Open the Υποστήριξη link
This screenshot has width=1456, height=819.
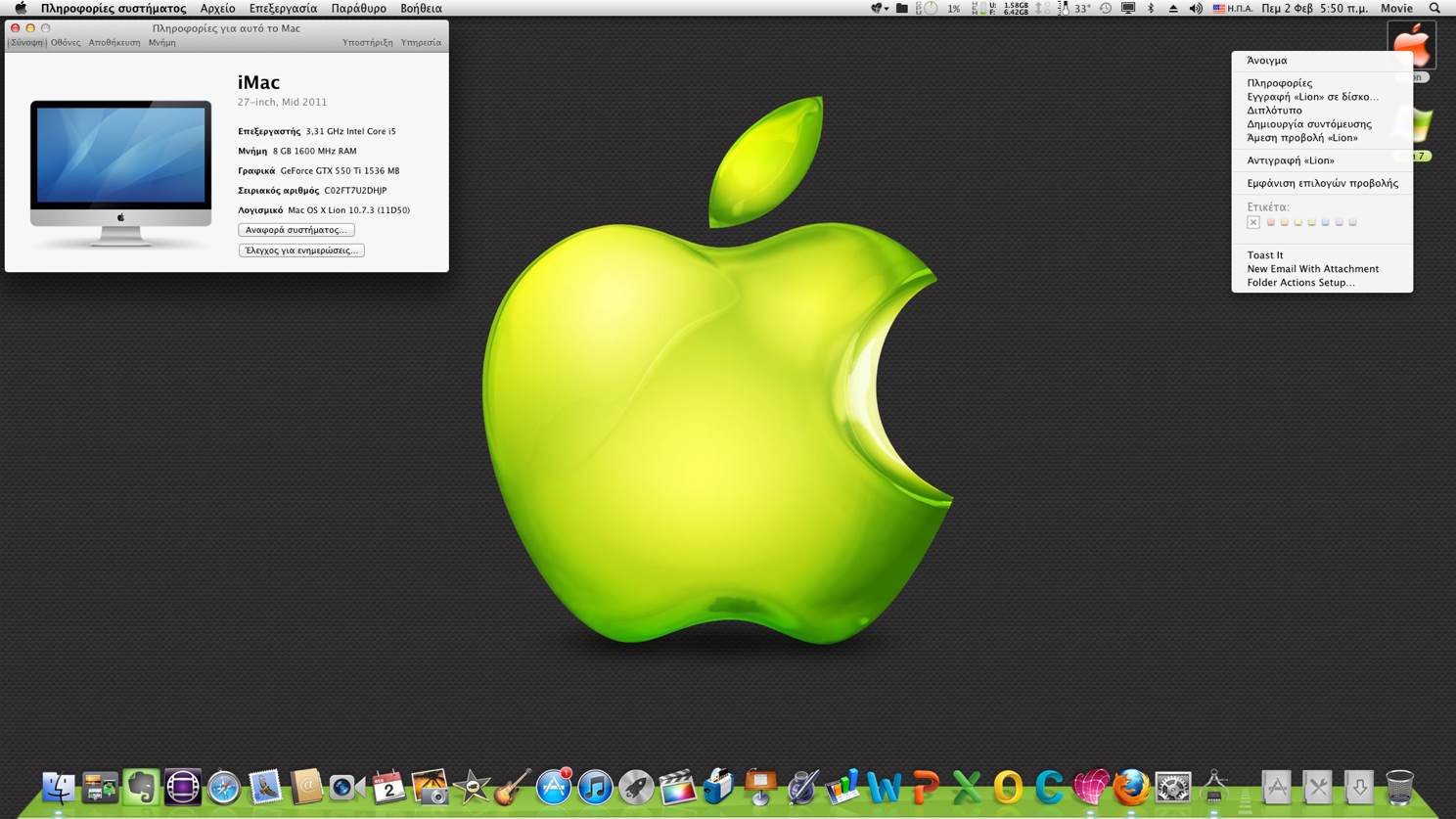click(367, 42)
